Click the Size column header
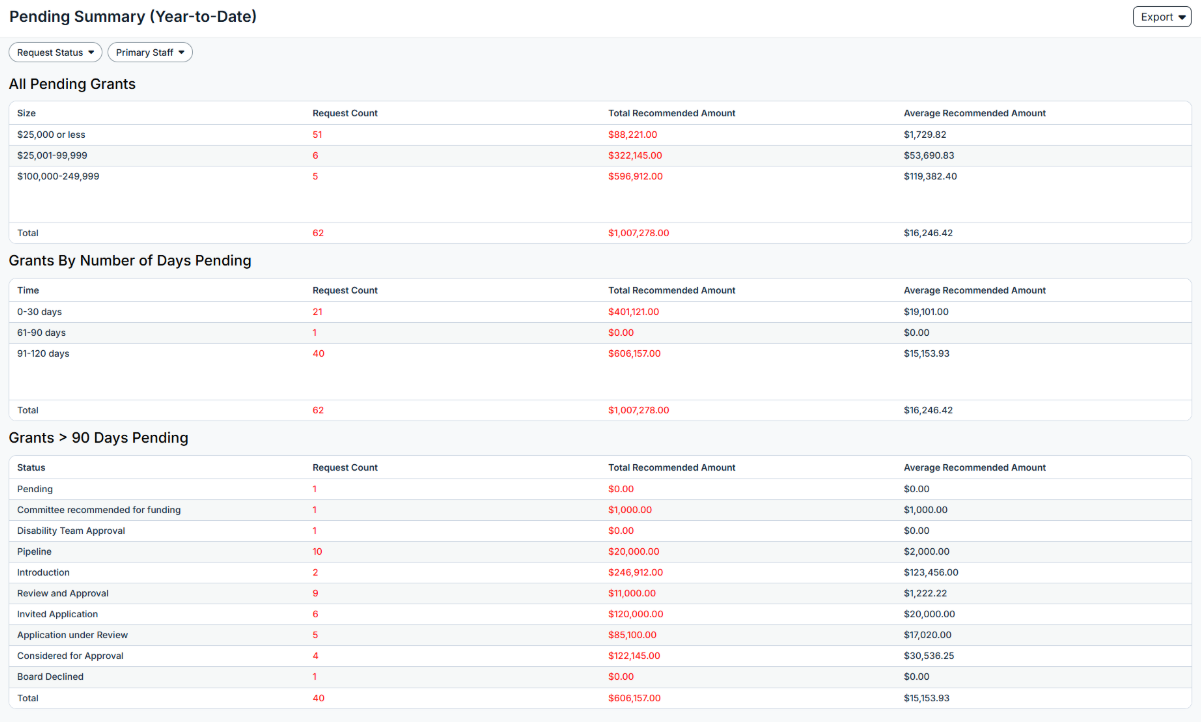The image size is (1201, 722). click(26, 113)
